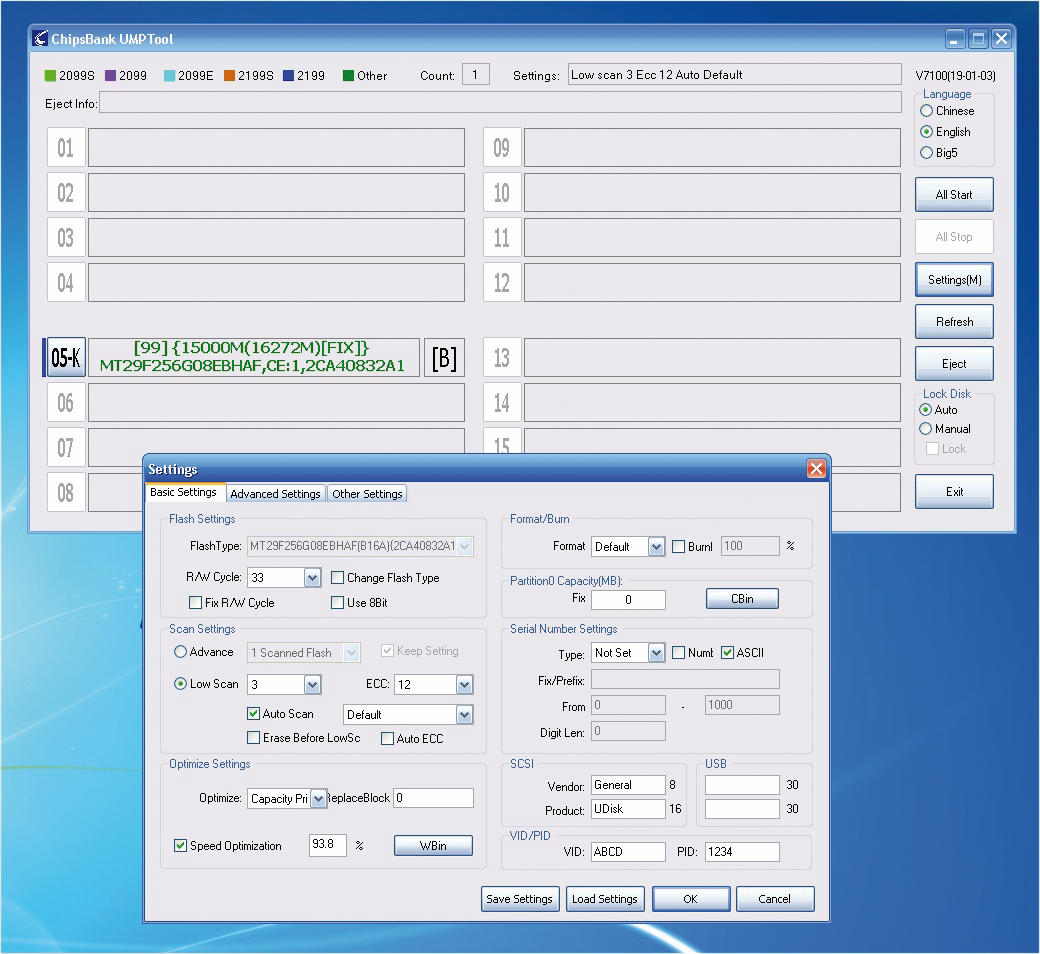Open the Other Settings tab
Screen dimensions: 1040x954
367,494
